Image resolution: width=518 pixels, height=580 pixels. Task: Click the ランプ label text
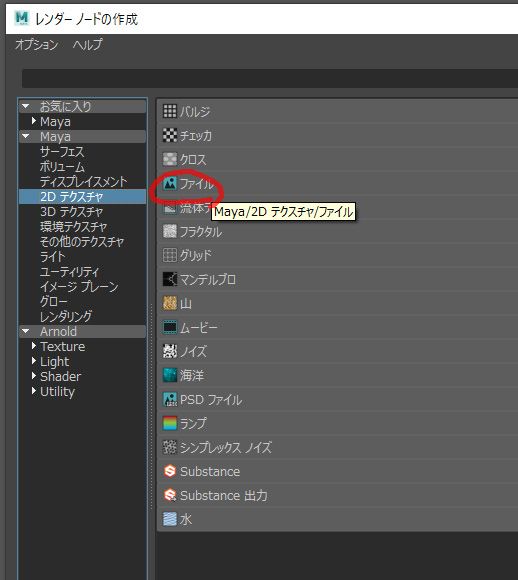193,423
